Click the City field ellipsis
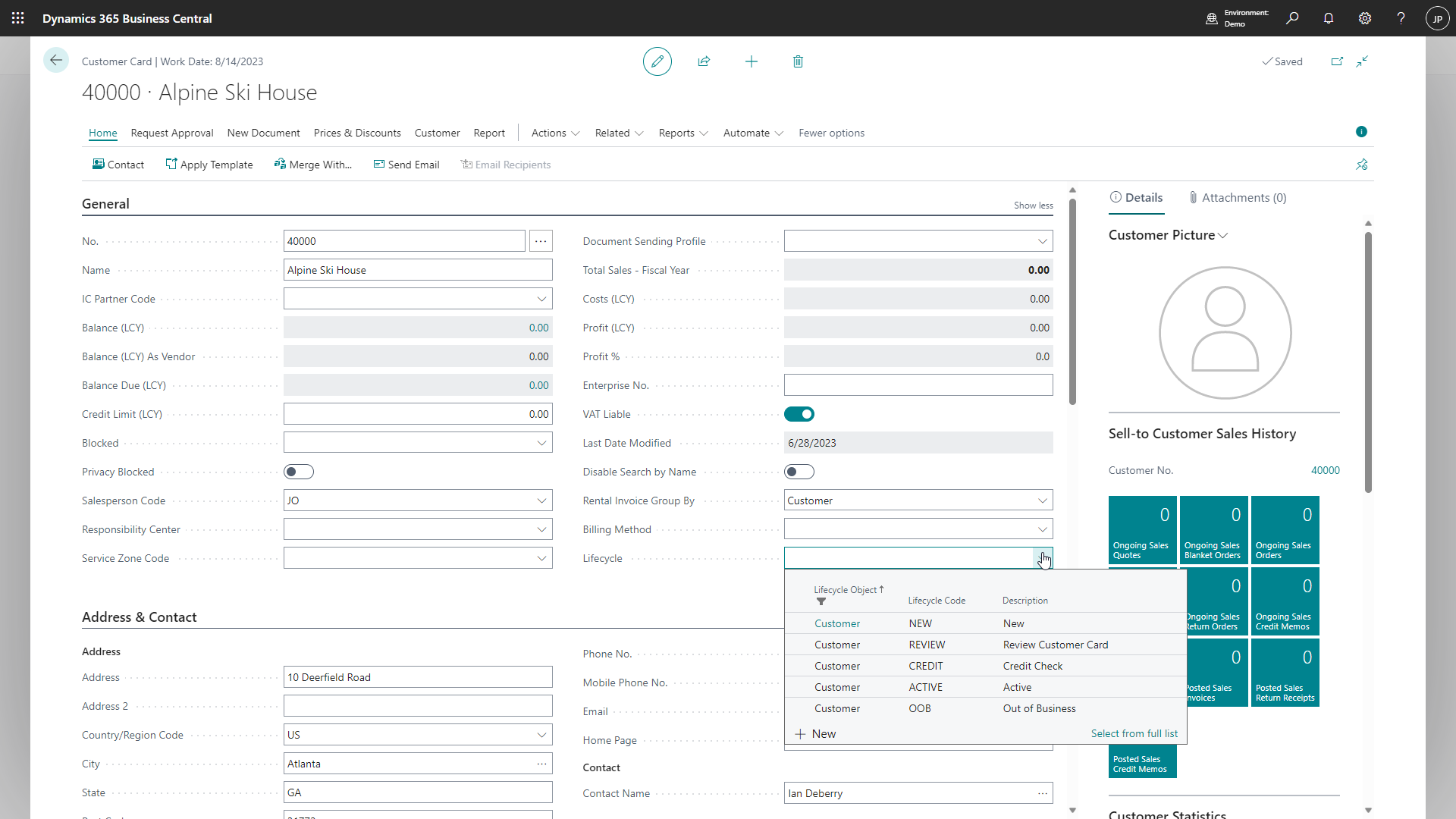The width and height of the screenshot is (1456, 819). tap(541, 764)
